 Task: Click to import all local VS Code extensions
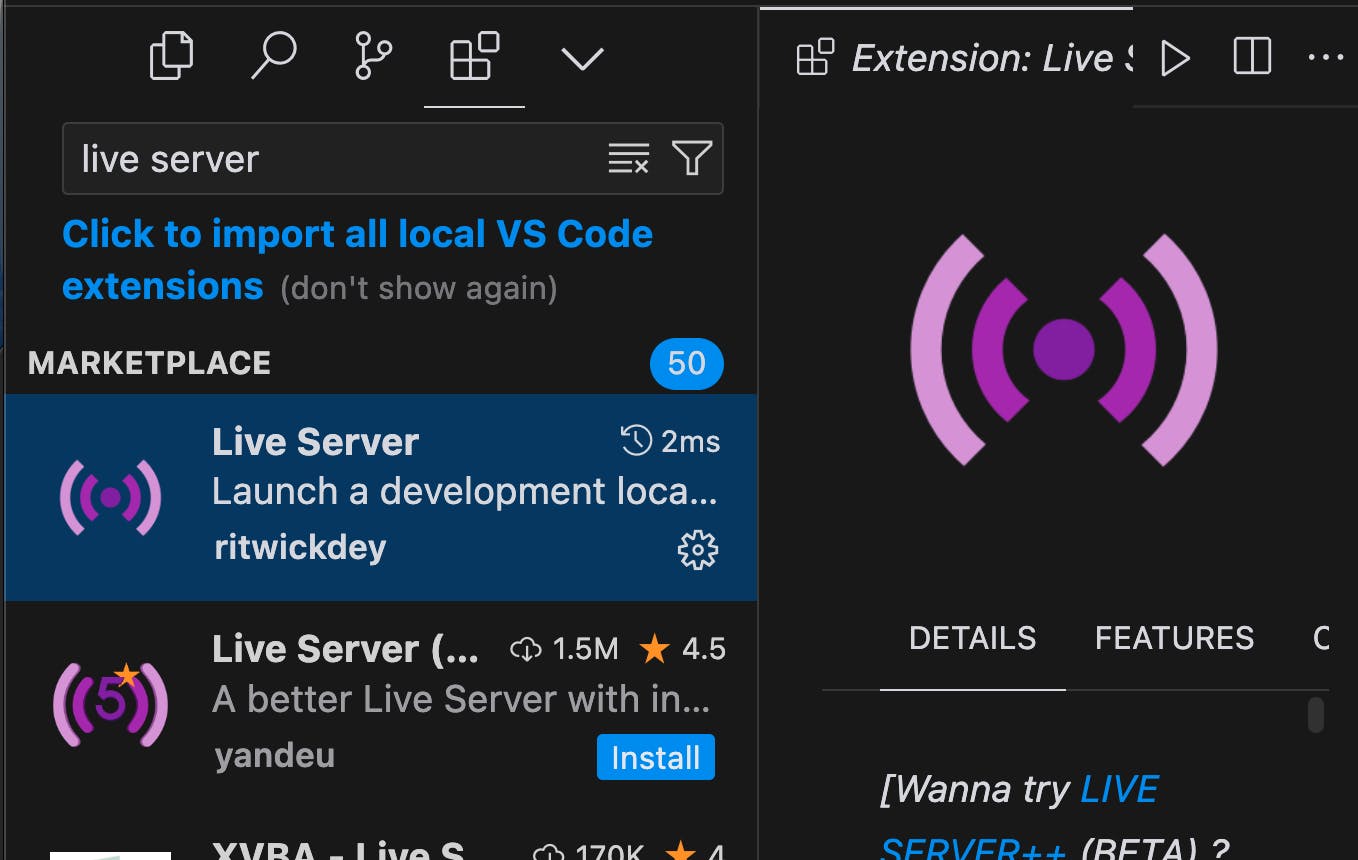(x=357, y=260)
